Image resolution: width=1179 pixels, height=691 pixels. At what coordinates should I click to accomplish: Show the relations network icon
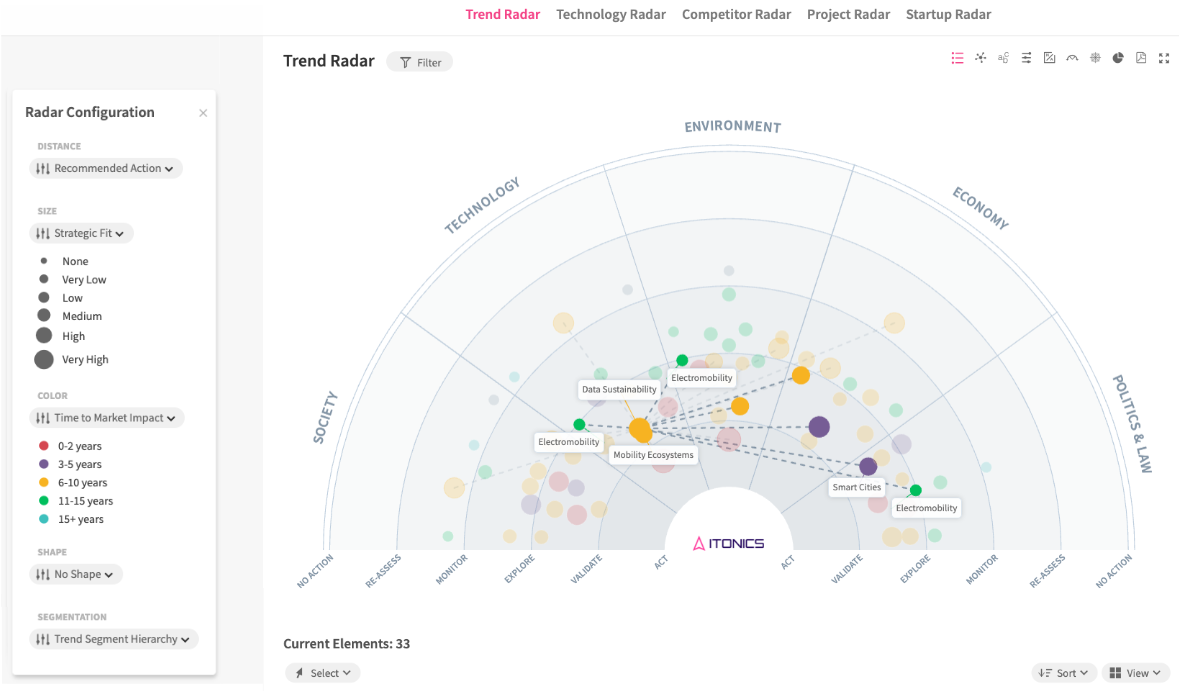click(x=980, y=58)
